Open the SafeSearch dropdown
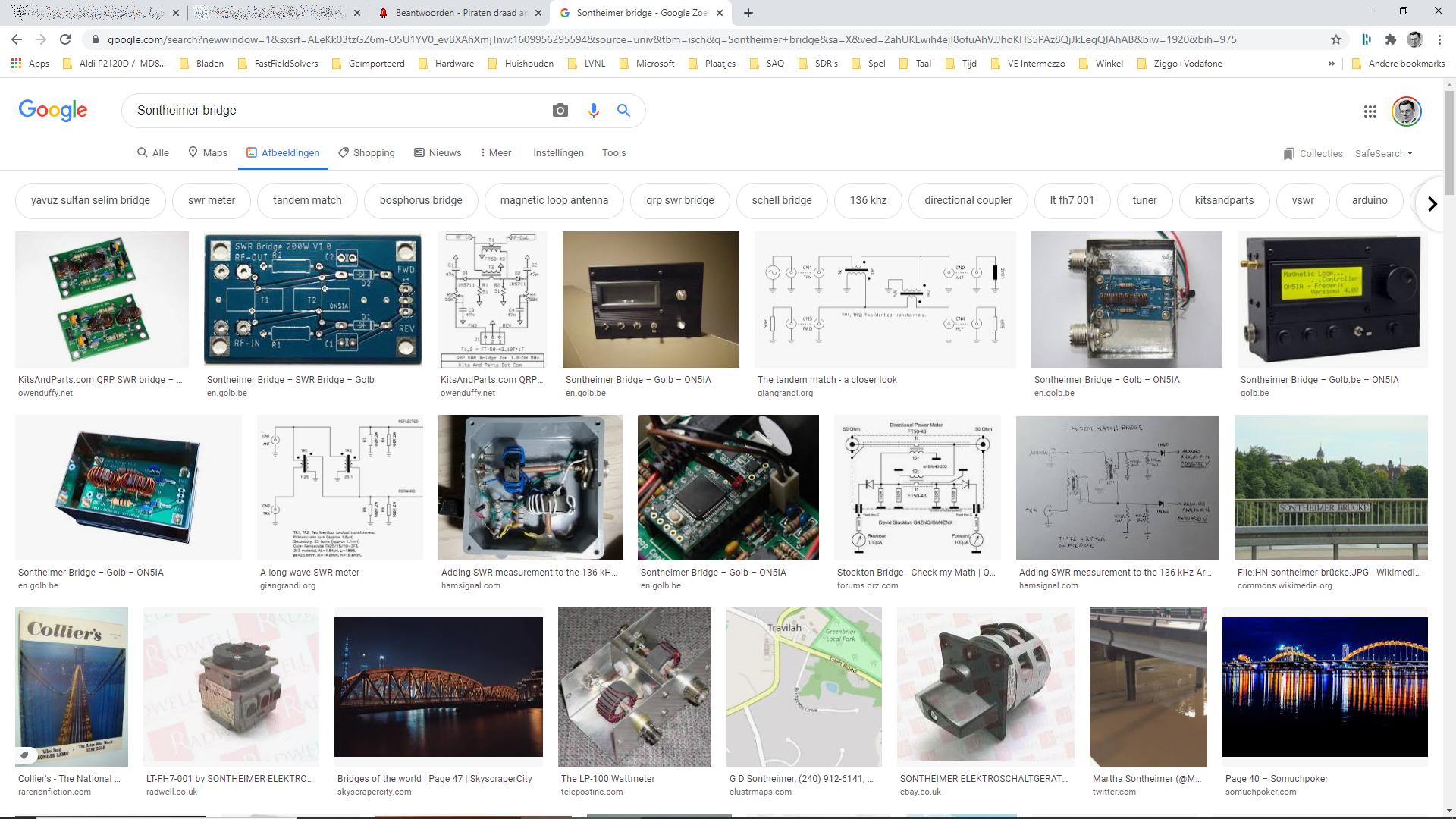1456x819 pixels. coord(1384,153)
